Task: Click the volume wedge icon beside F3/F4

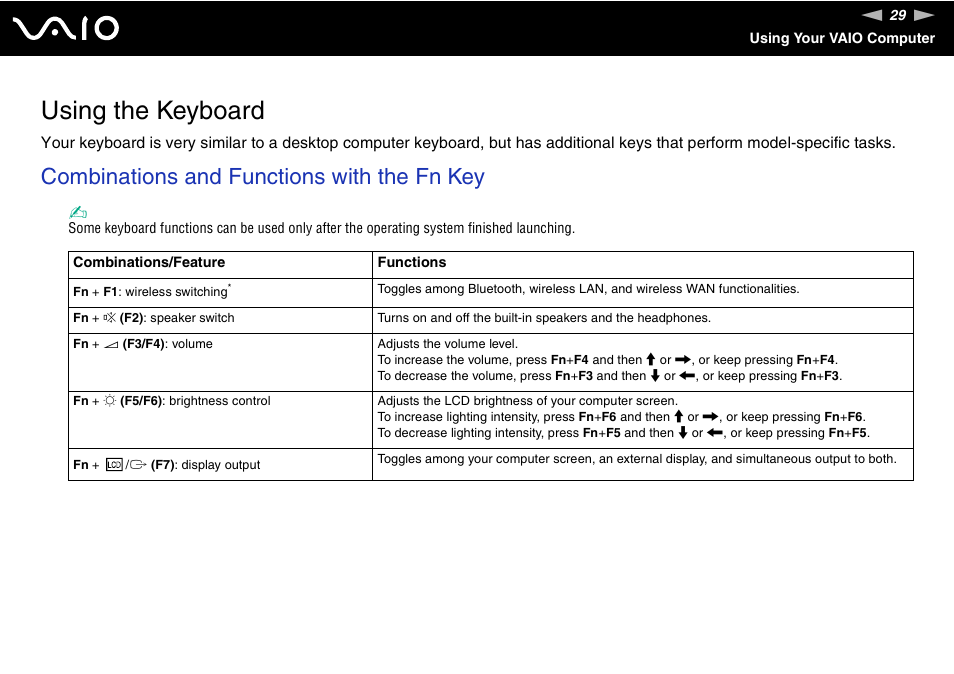Action: (110, 344)
